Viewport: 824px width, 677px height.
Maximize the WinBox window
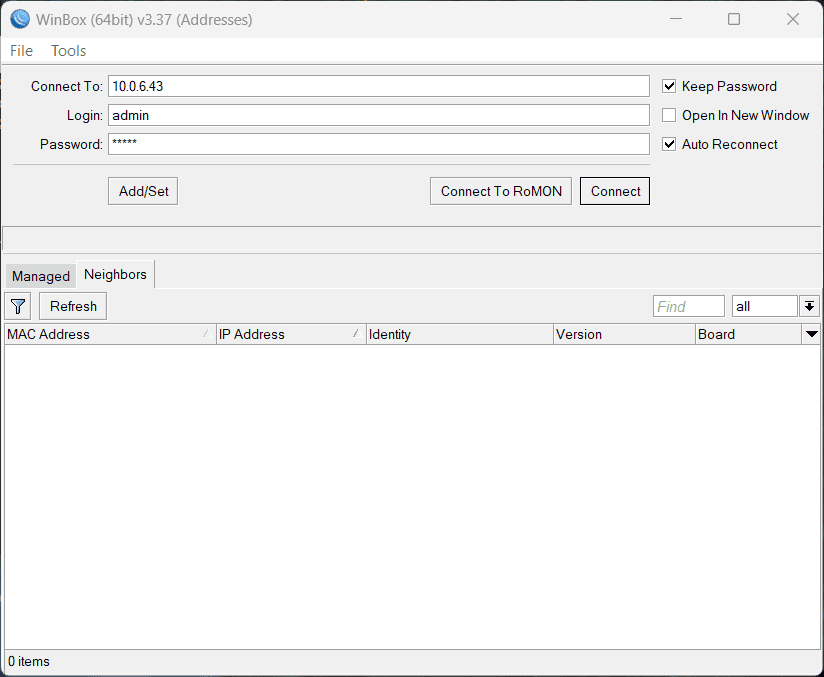[734, 19]
